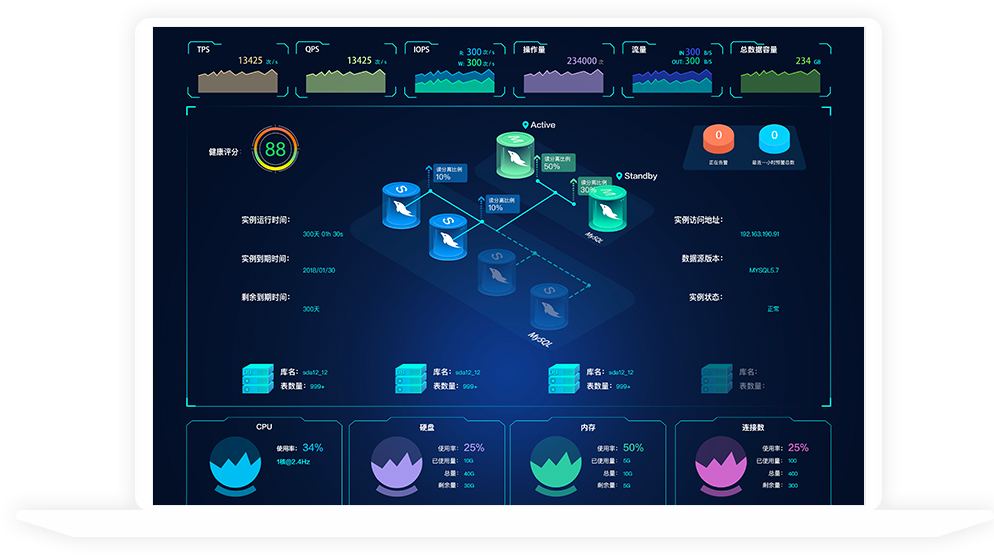
Task: Click the data source version MYSQL5.7
Action: 764,270
